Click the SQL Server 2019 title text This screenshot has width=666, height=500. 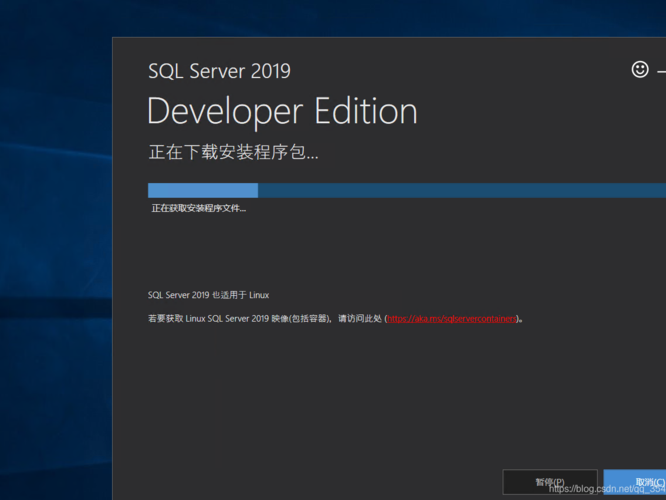coord(219,71)
